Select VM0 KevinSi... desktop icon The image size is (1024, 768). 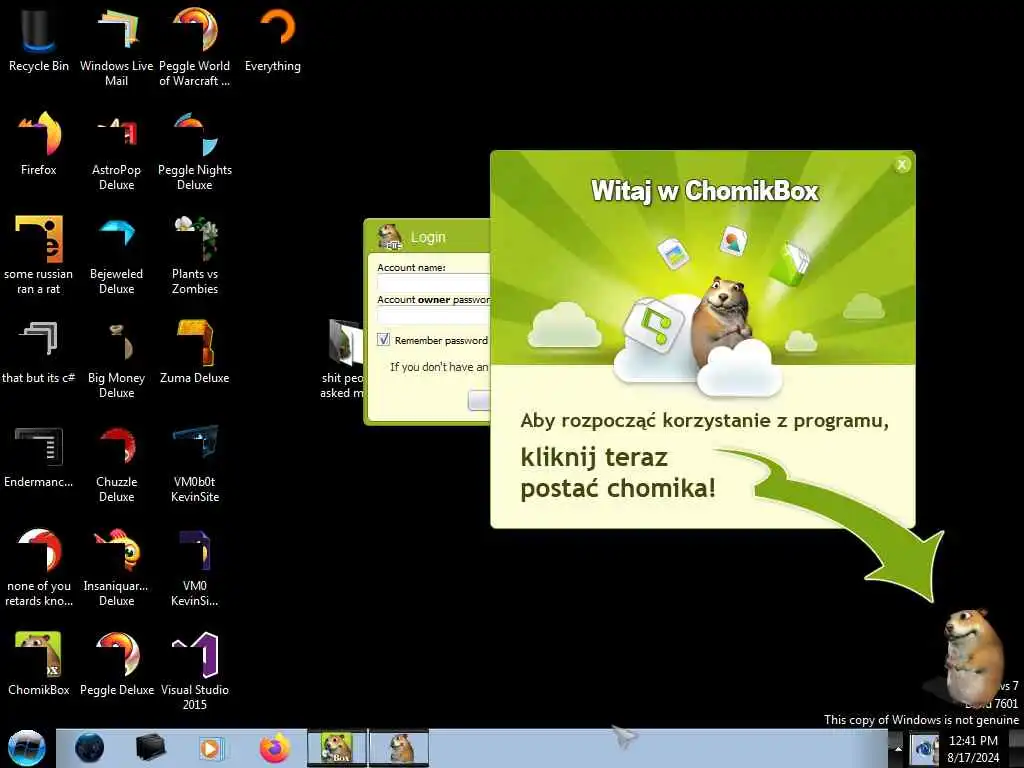tap(195, 567)
